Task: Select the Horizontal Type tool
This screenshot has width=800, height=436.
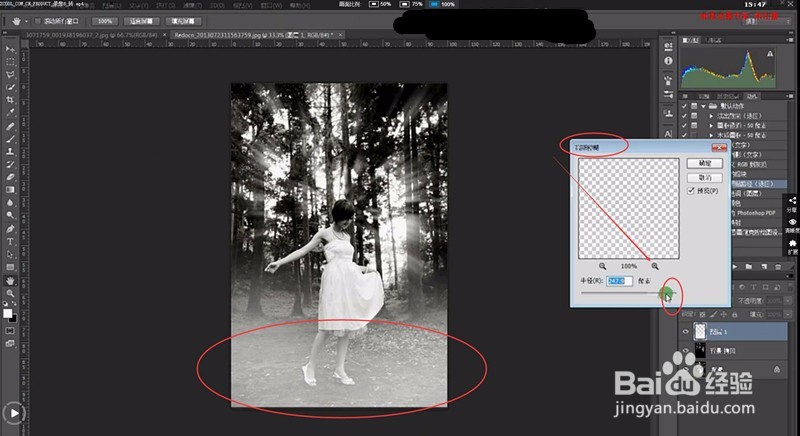Action: point(10,241)
